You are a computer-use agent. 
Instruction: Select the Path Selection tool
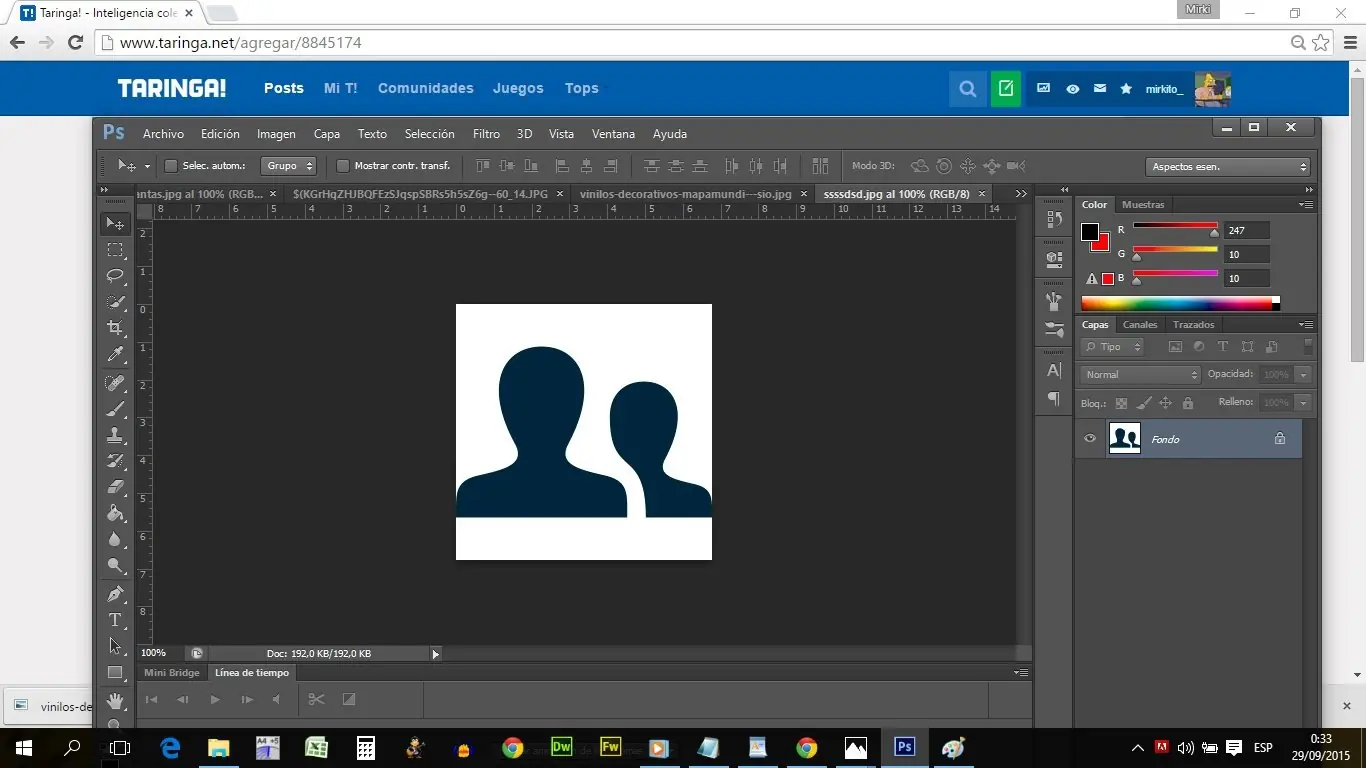115,646
